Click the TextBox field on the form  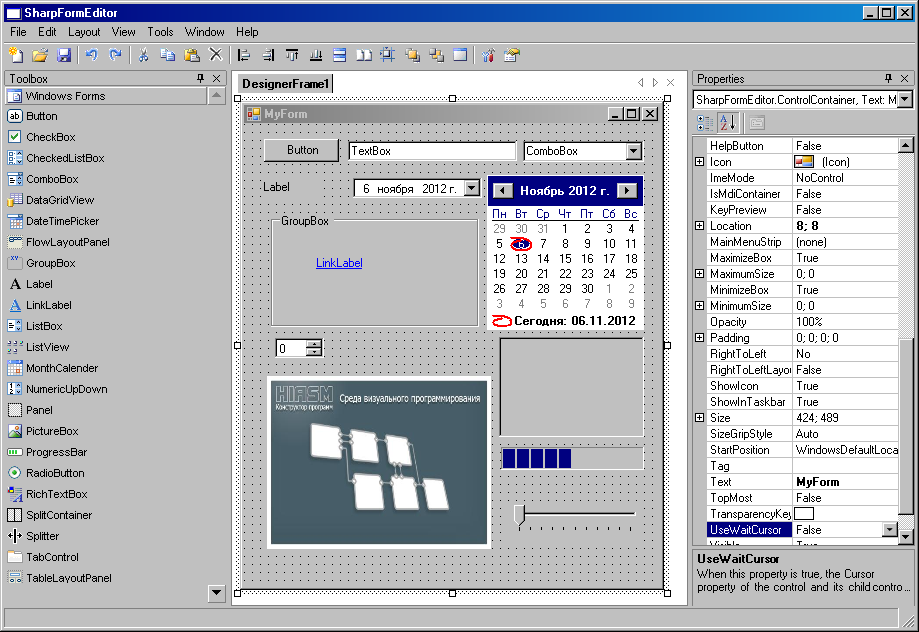[431, 151]
